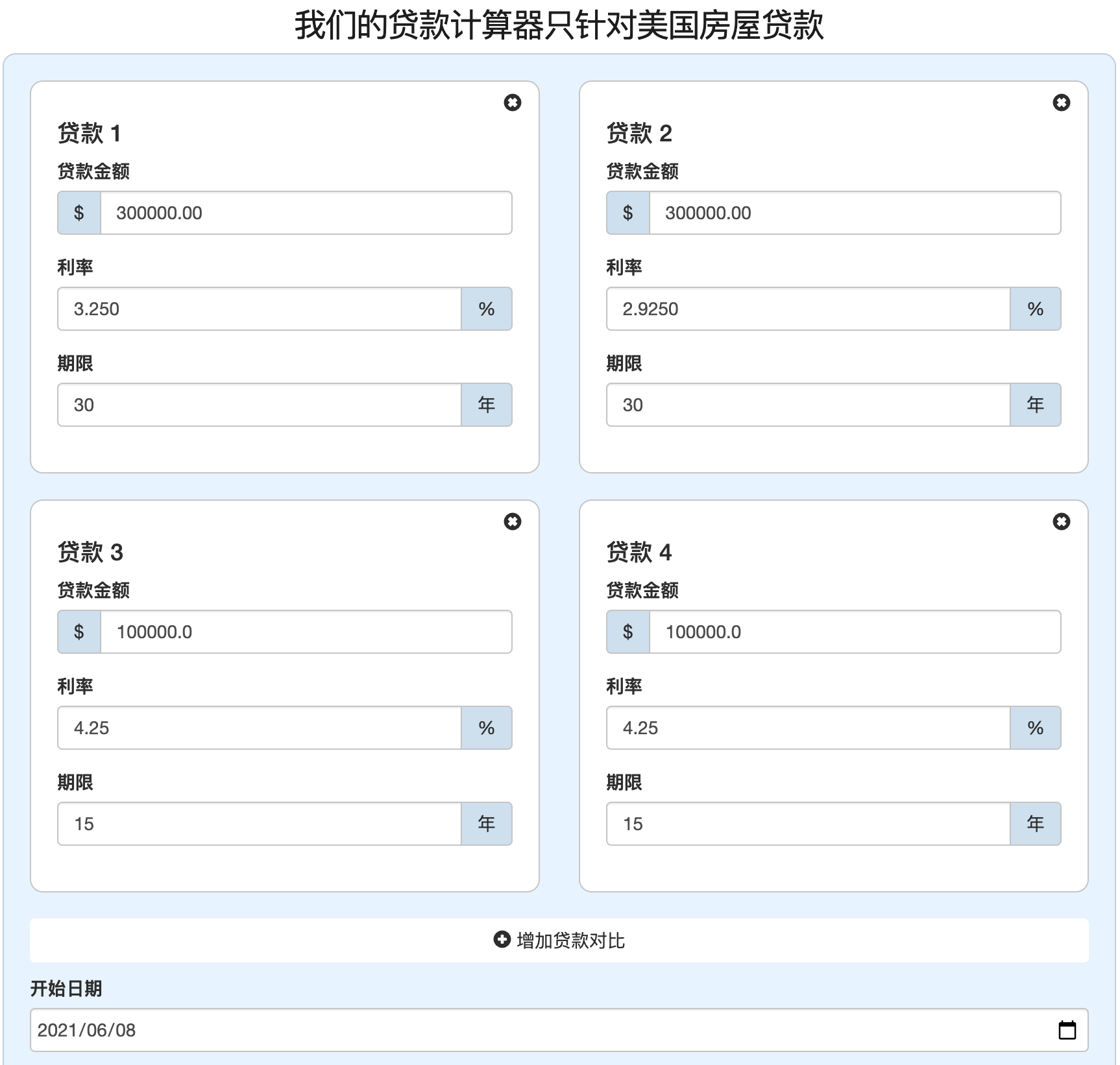Viewport: 1120px width, 1065px height.
Task: Open the calendar picker for 开始日期
Action: point(1067,1030)
